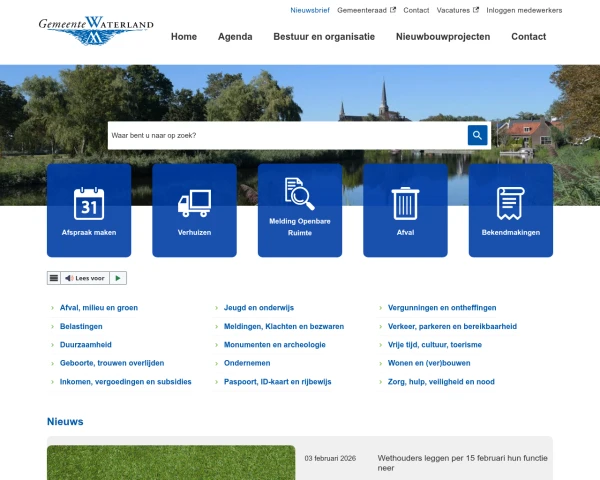Open the Afval trash bin tile
Image resolution: width=600 pixels, height=480 pixels.
click(405, 210)
